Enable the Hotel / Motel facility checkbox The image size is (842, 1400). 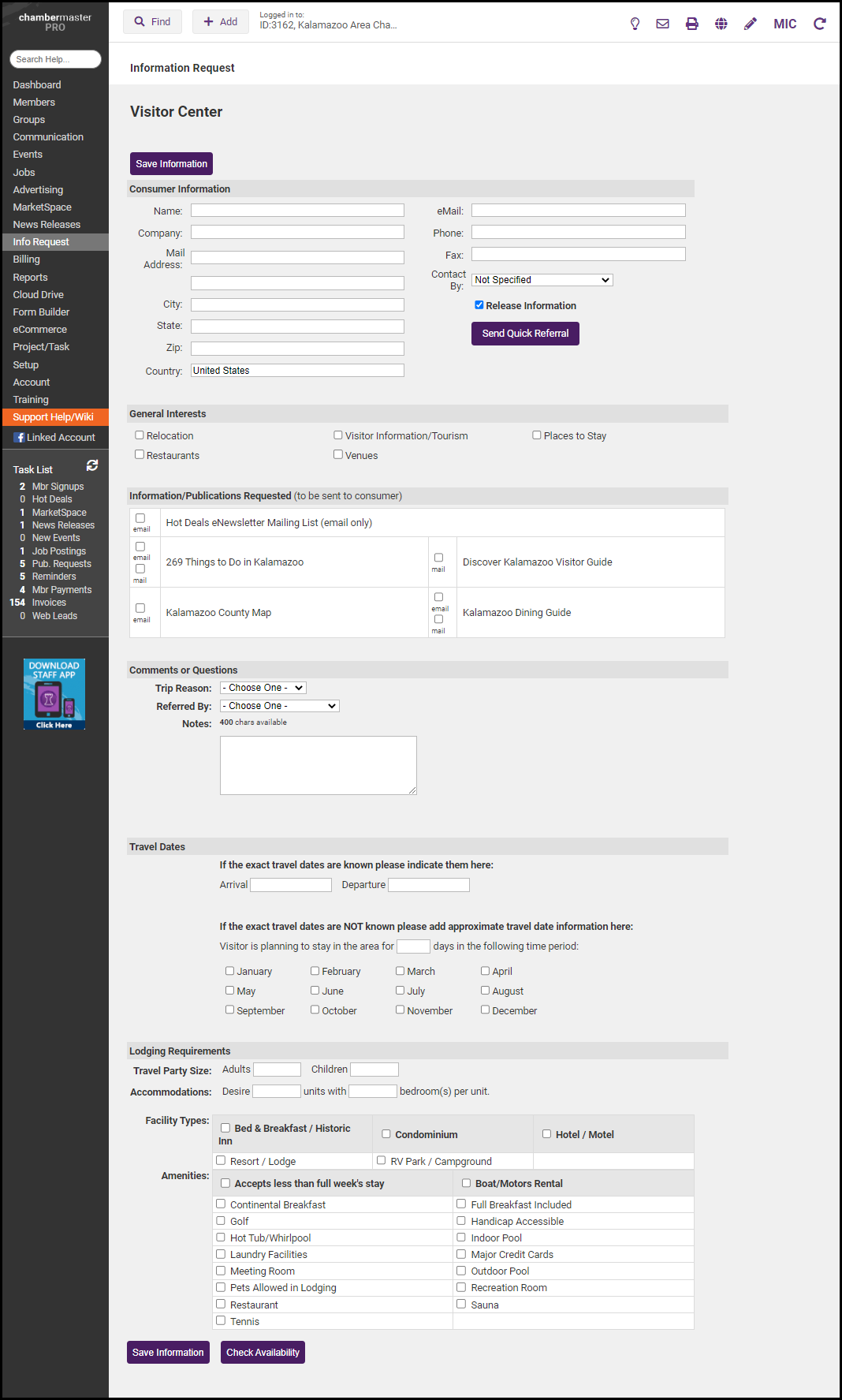pyautogui.click(x=546, y=1134)
